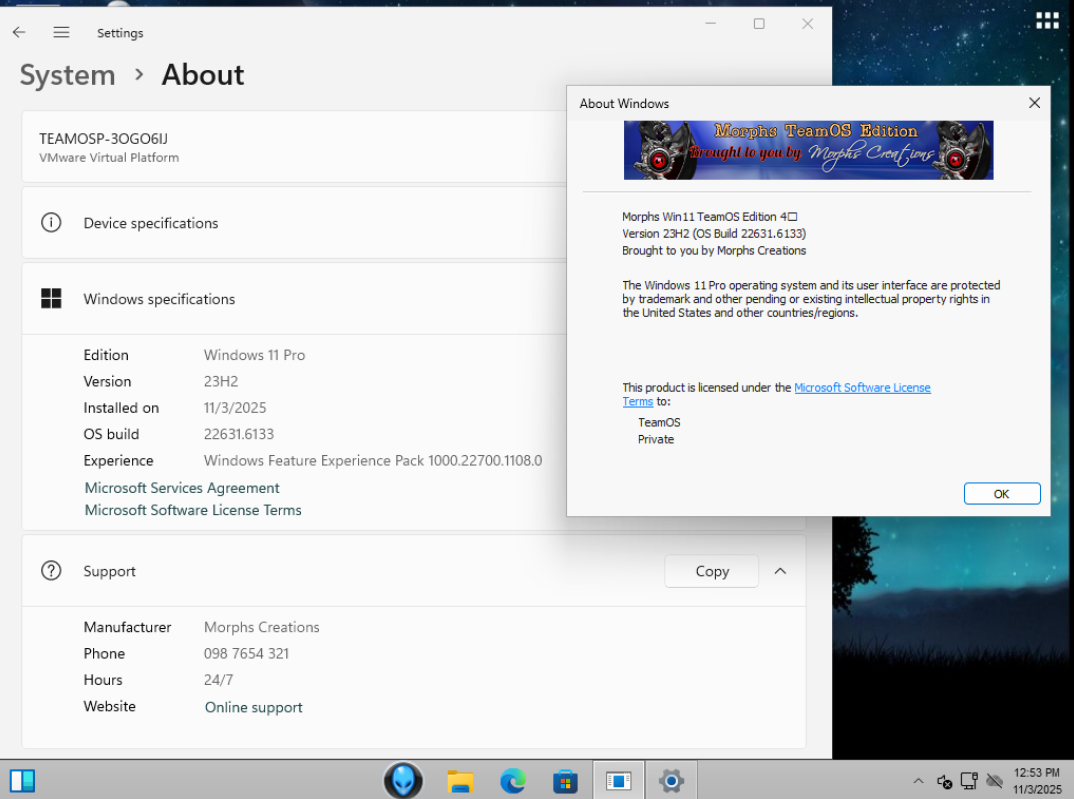Open the taskbar clock and date
1074x799 pixels.
pyautogui.click(x=1036, y=781)
